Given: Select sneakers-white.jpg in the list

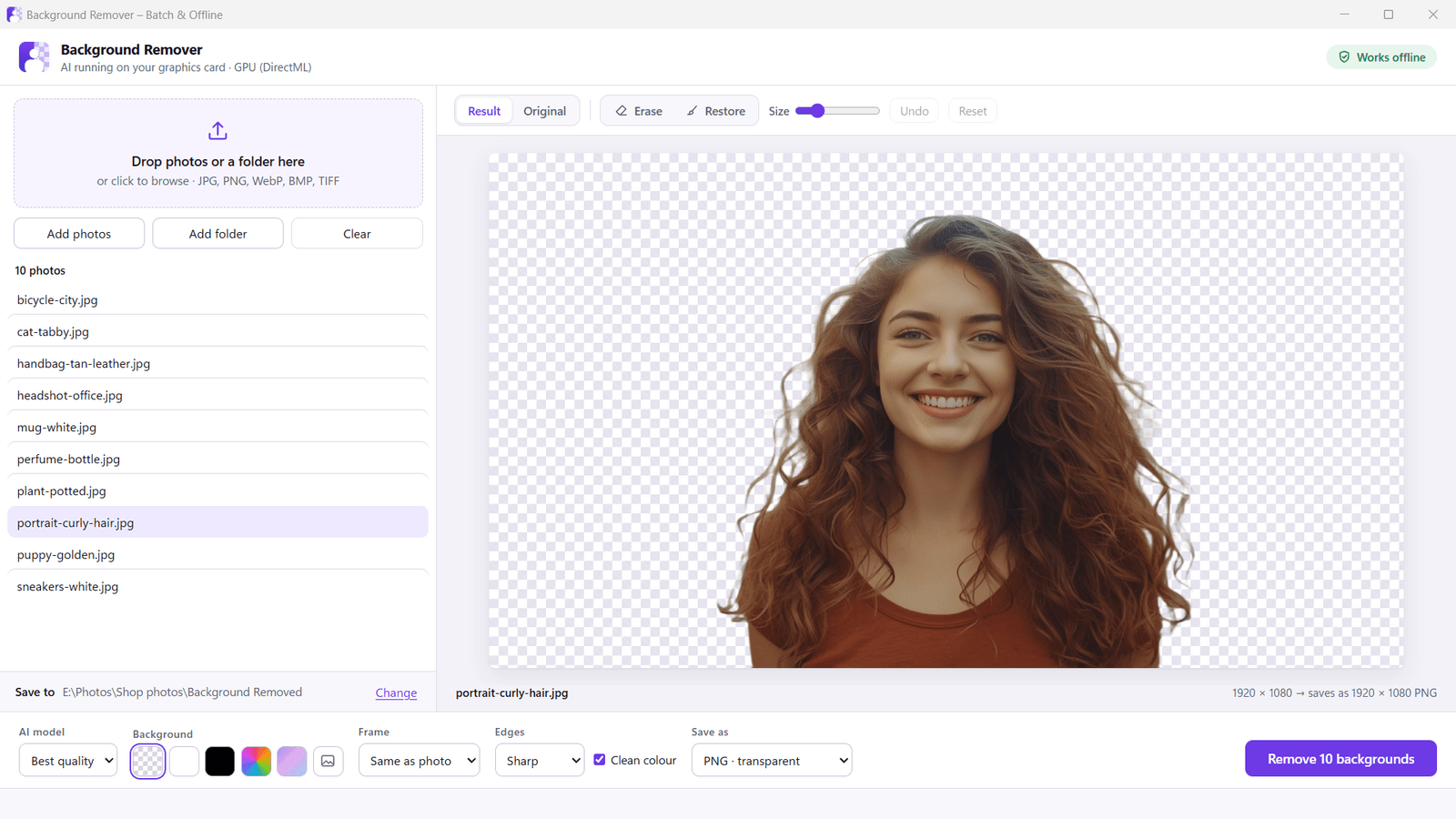Looking at the screenshot, I should (x=217, y=586).
